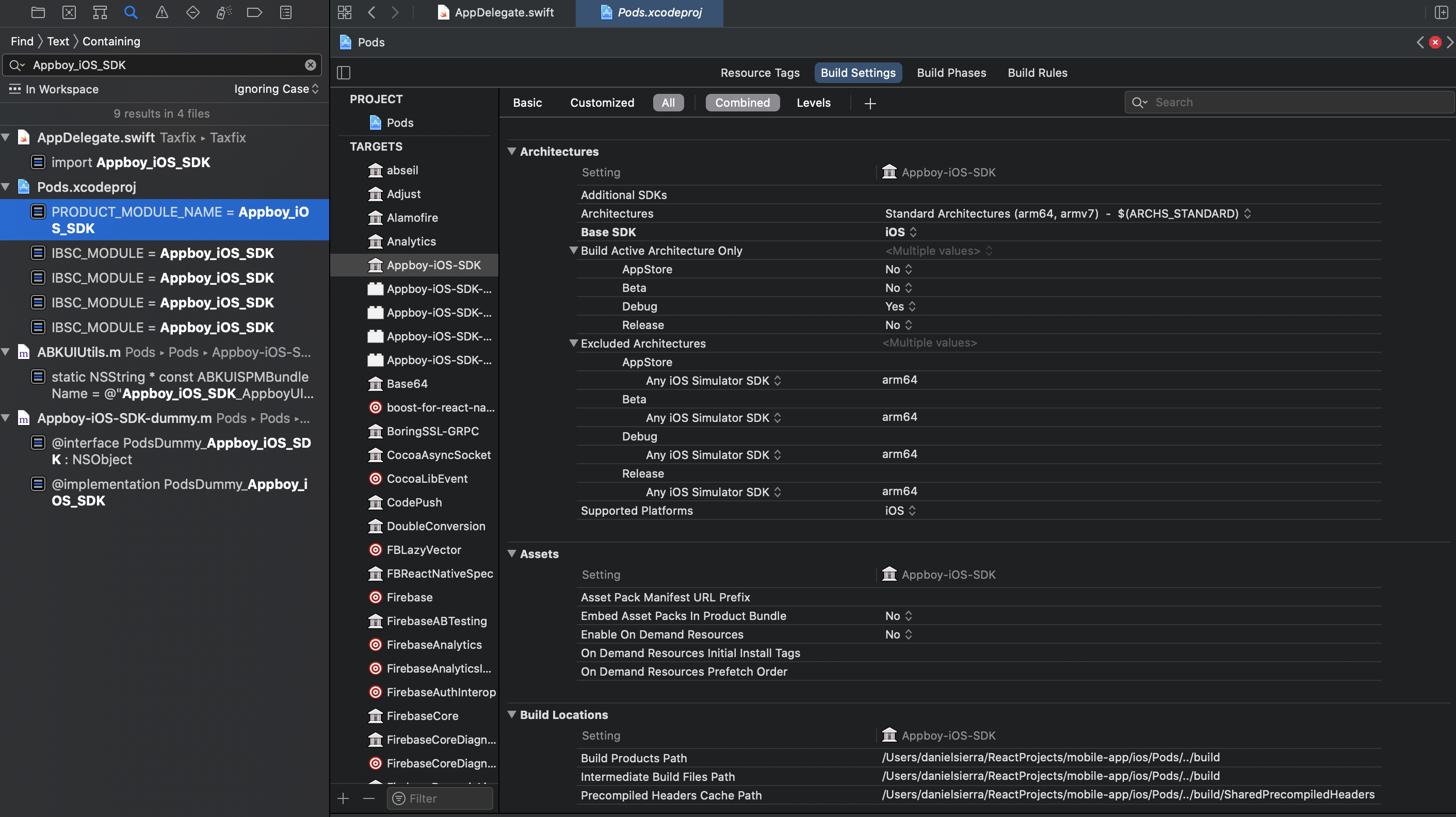
Task: Select the Customized settings filter
Action: (x=602, y=102)
